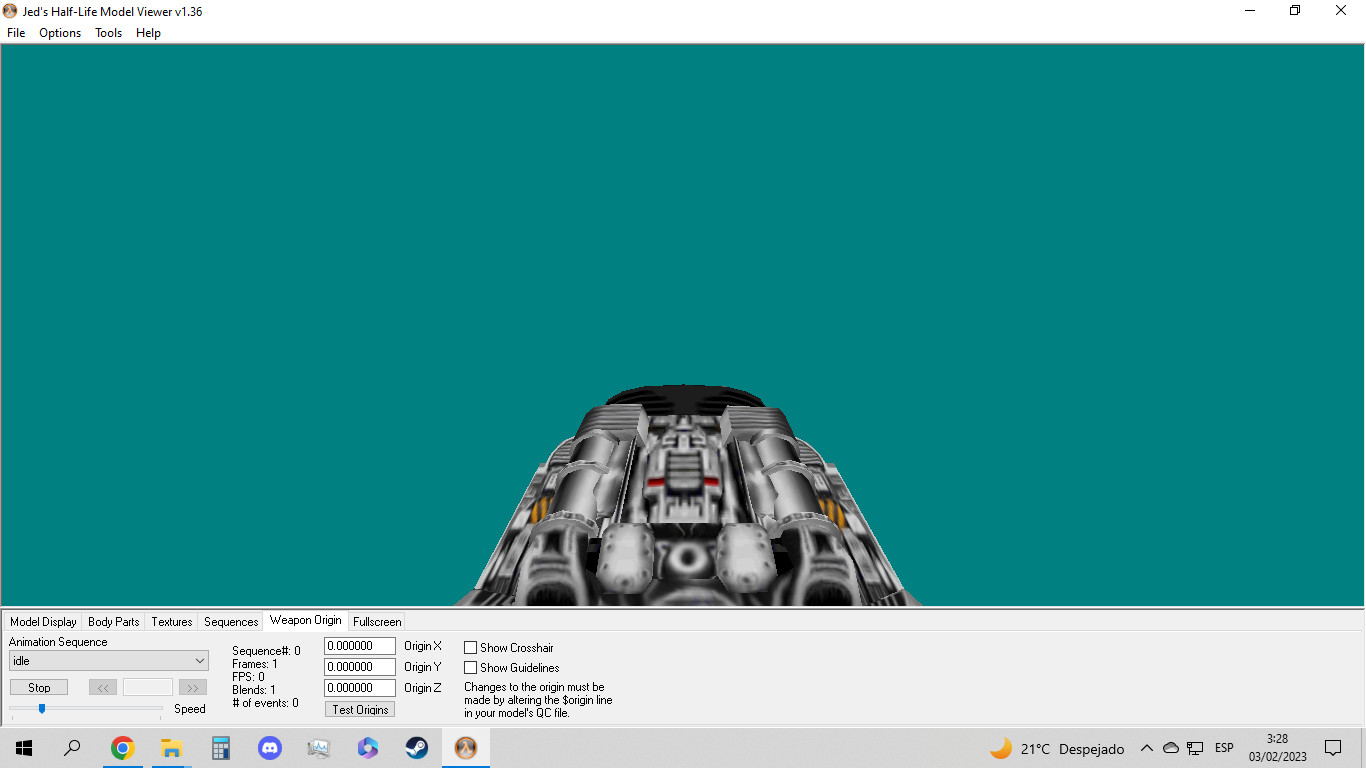Image resolution: width=1366 pixels, height=768 pixels.
Task: Click the ESP language indicator
Action: coord(1224,748)
